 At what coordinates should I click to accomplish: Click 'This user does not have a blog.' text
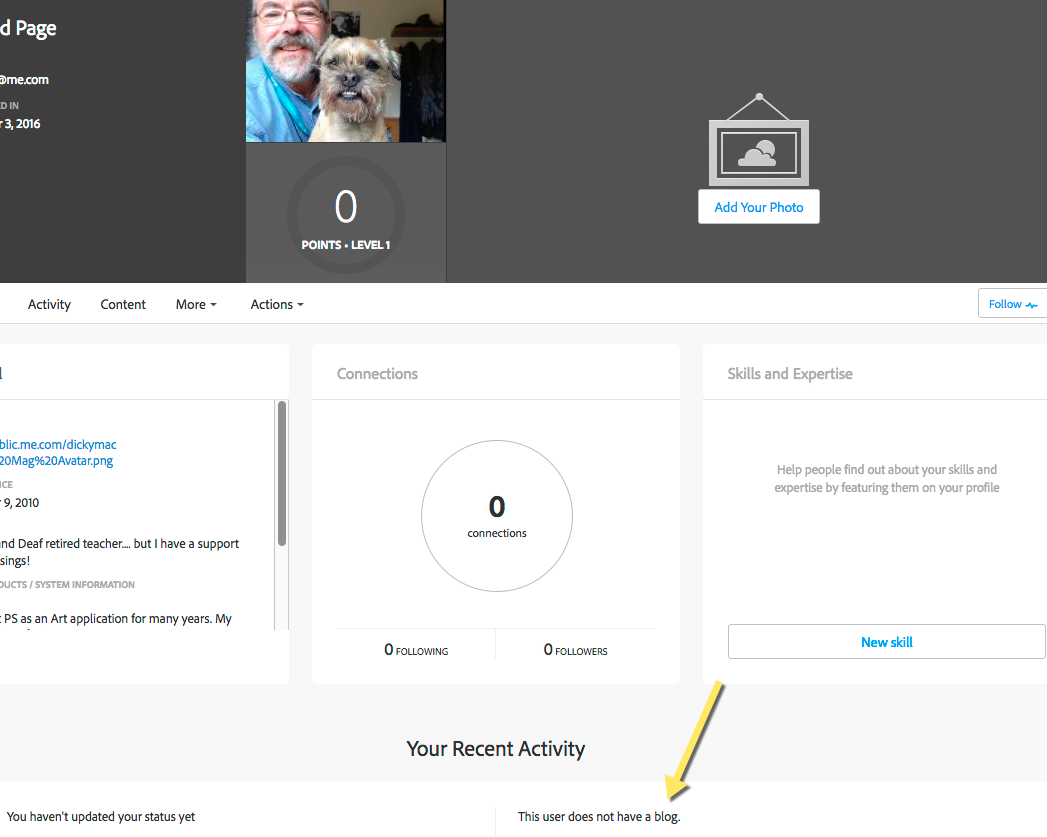[x=599, y=816]
